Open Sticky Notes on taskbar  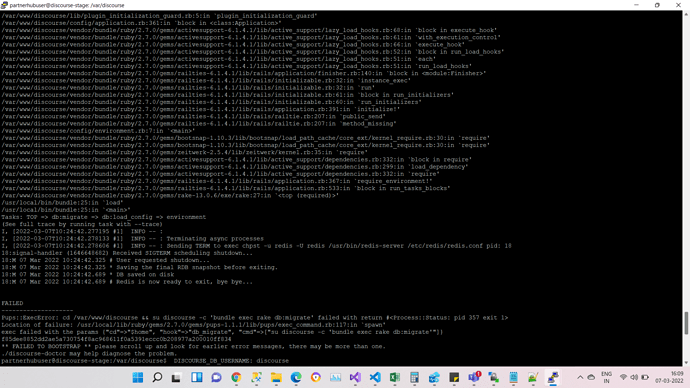click(454, 377)
